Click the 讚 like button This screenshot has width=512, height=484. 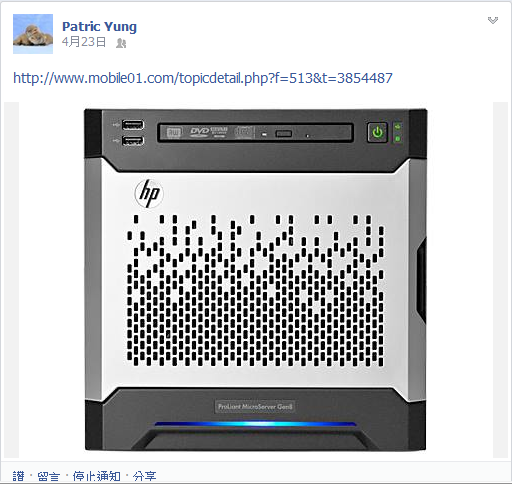(19, 476)
